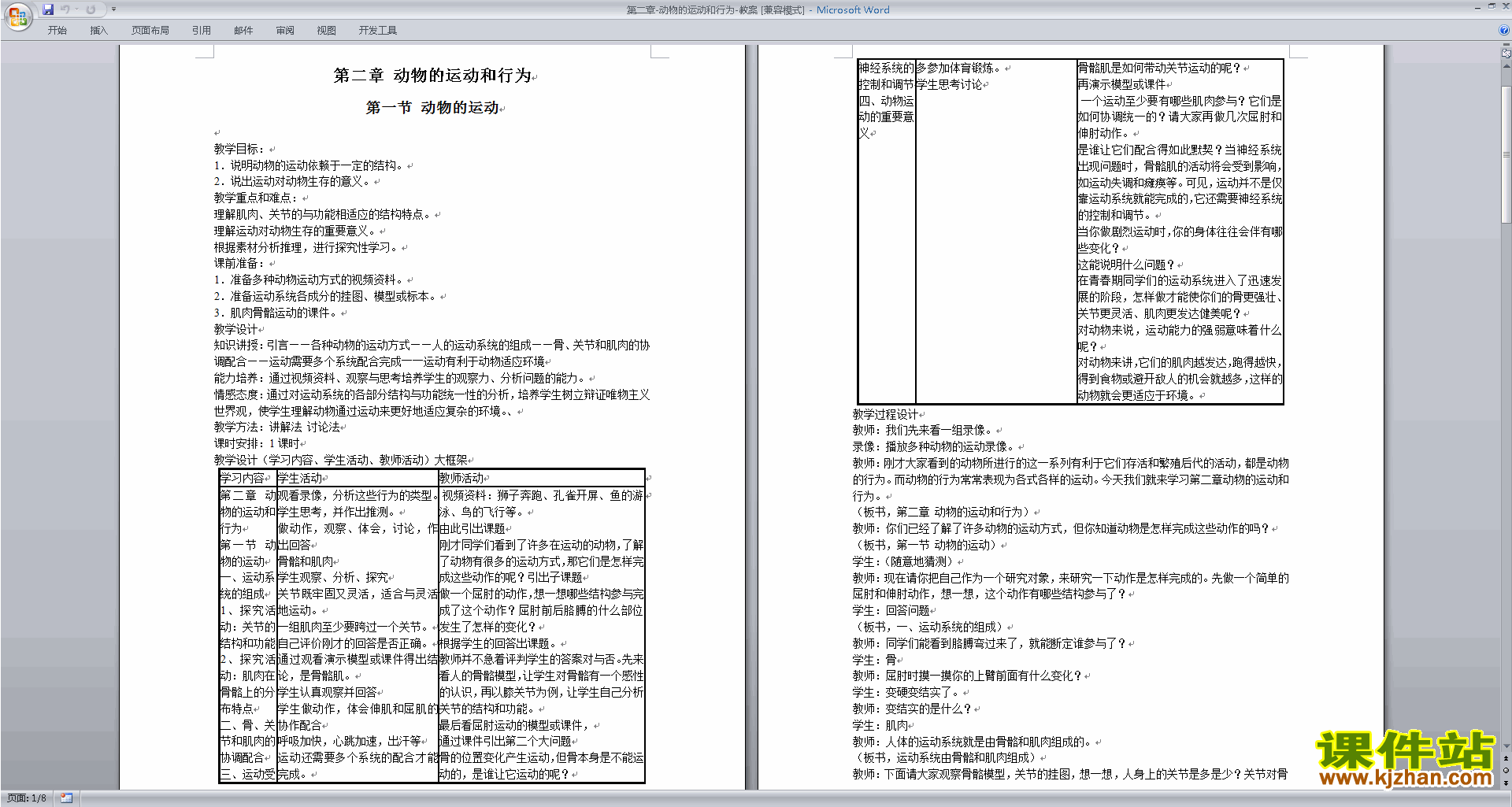
Task: Select the 审阅 ribbon tab
Action: tap(285, 31)
